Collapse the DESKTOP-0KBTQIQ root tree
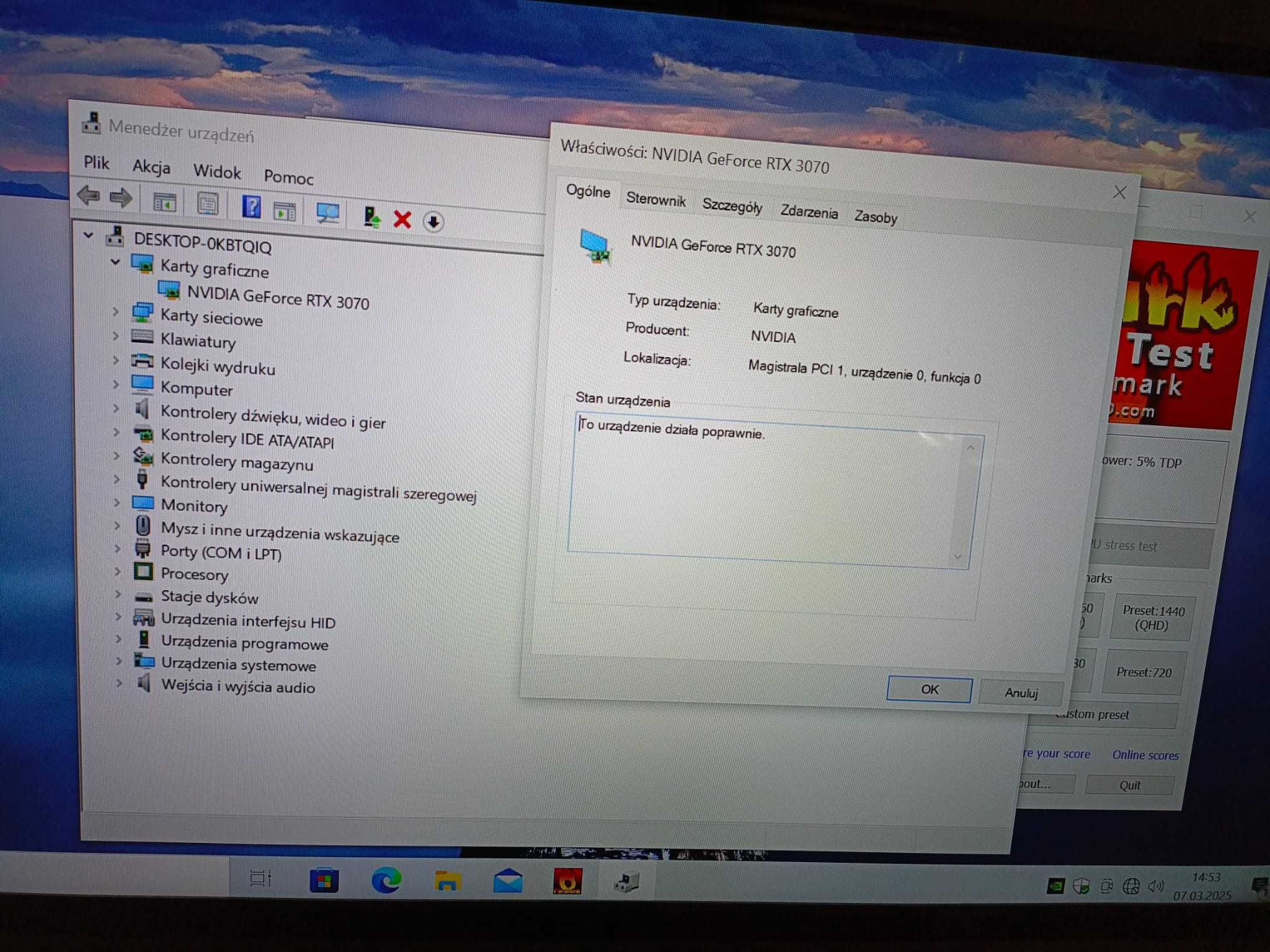 [89, 235]
